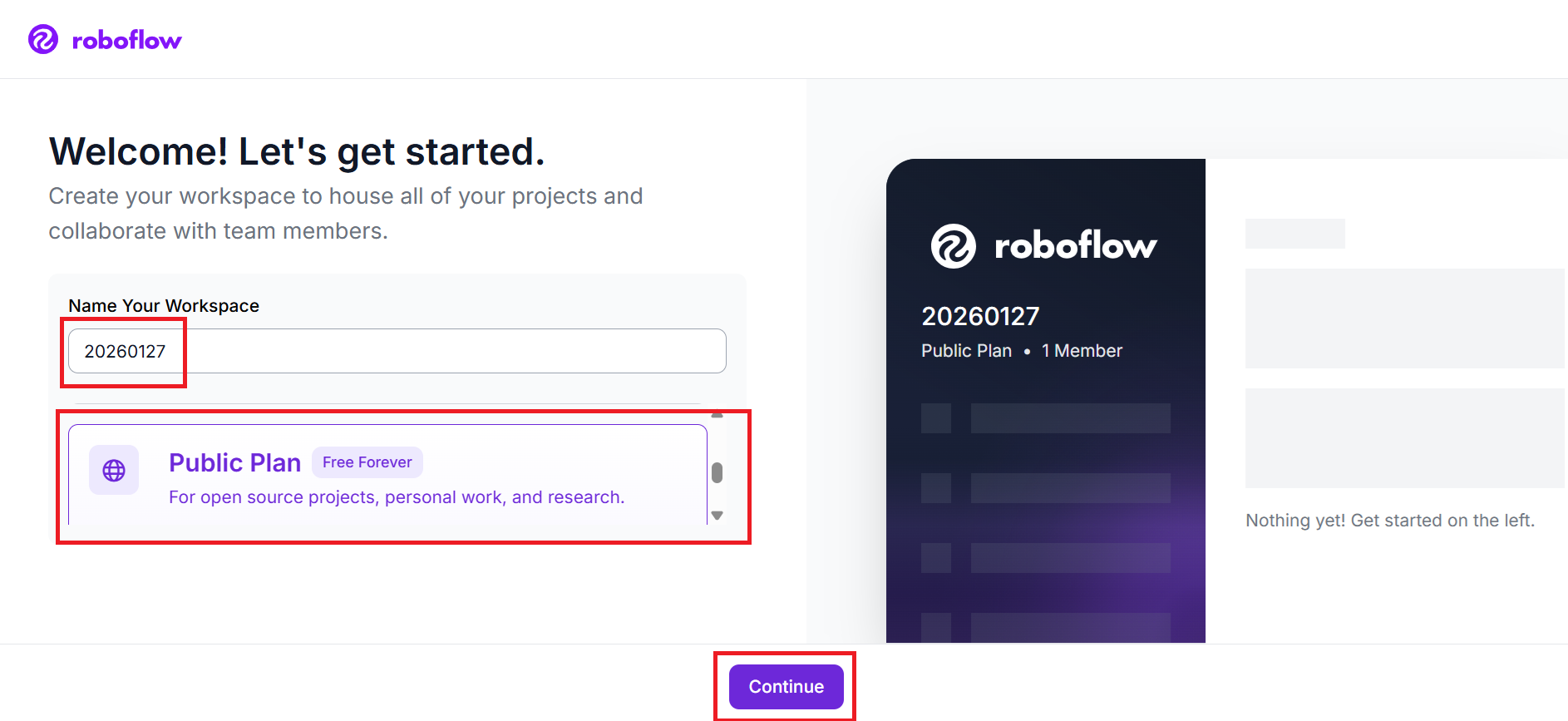The width and height of the screenshot is (1568, 721).
Task: Click the plan list scrollbar thumb
Action: pyautogui.click(x=717, y=472)
